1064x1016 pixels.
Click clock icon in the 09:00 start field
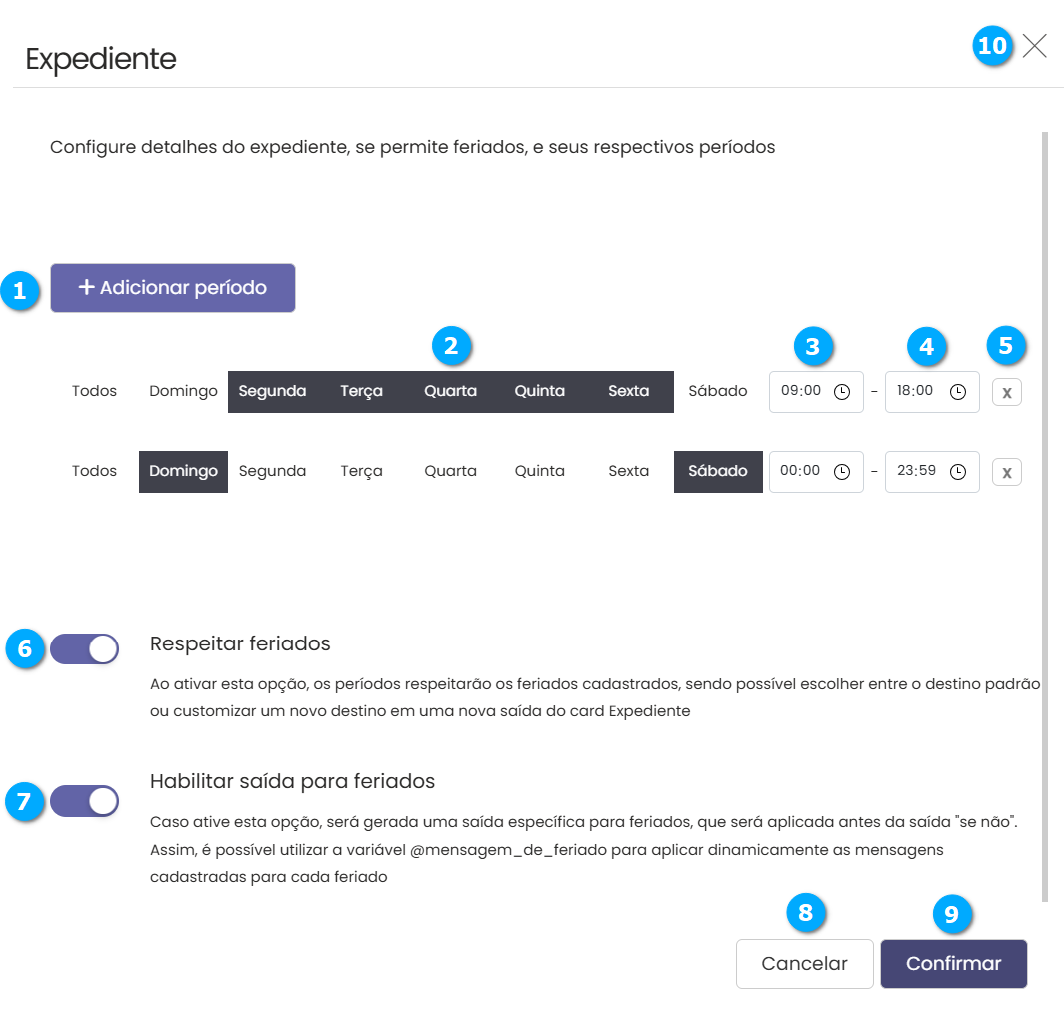842,392
